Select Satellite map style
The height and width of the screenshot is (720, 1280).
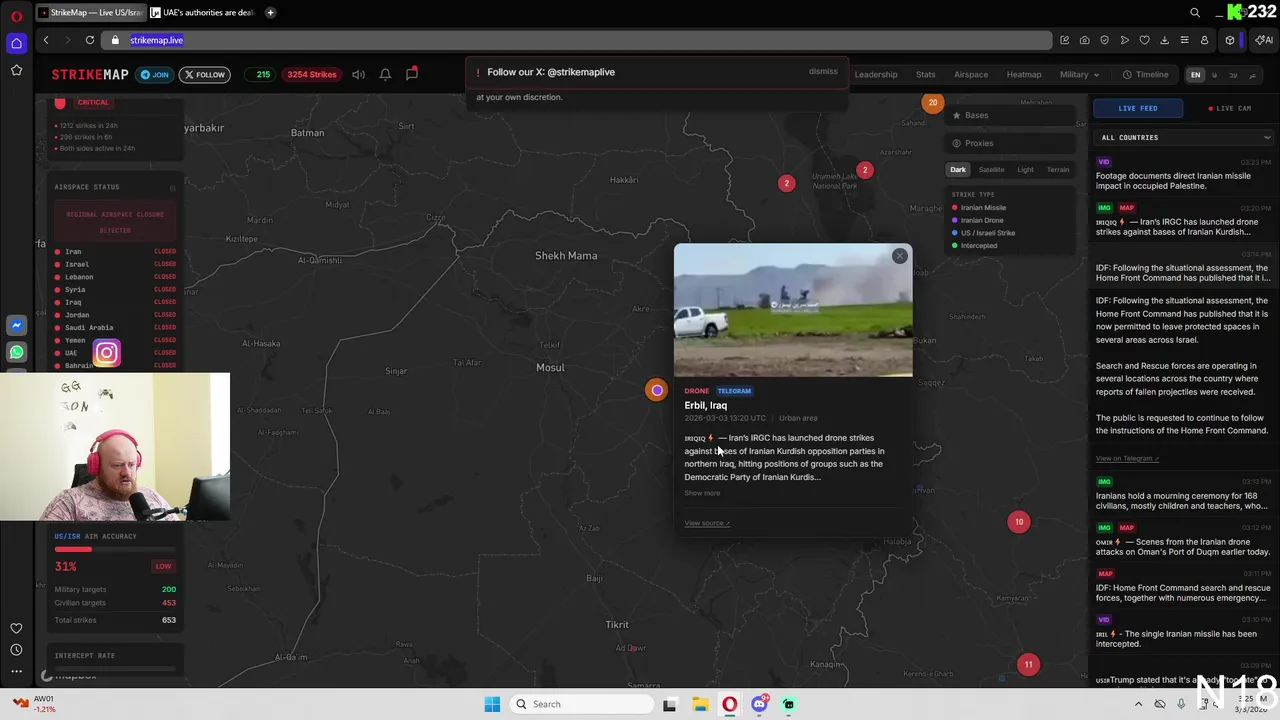tap(991, 170)
